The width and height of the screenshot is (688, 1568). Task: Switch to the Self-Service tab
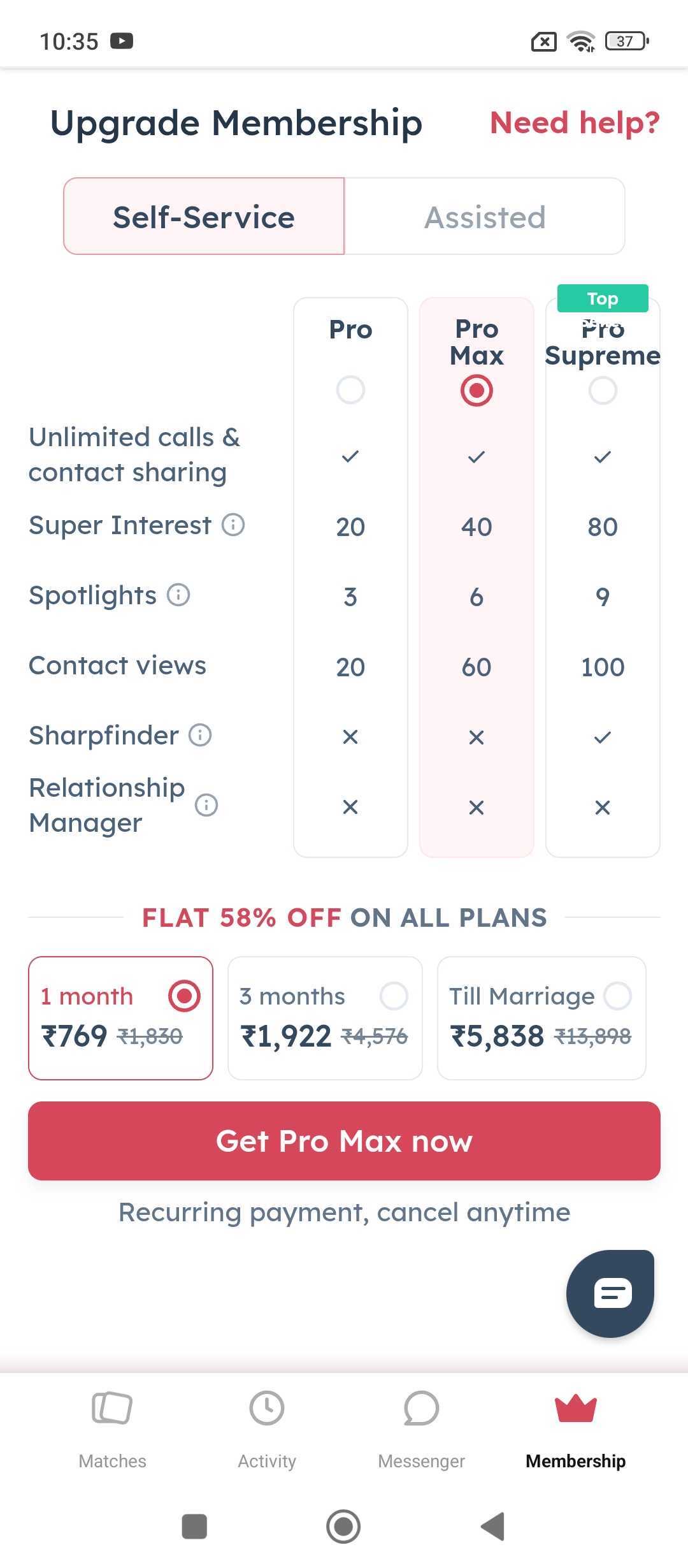click(x=204, y=217)
